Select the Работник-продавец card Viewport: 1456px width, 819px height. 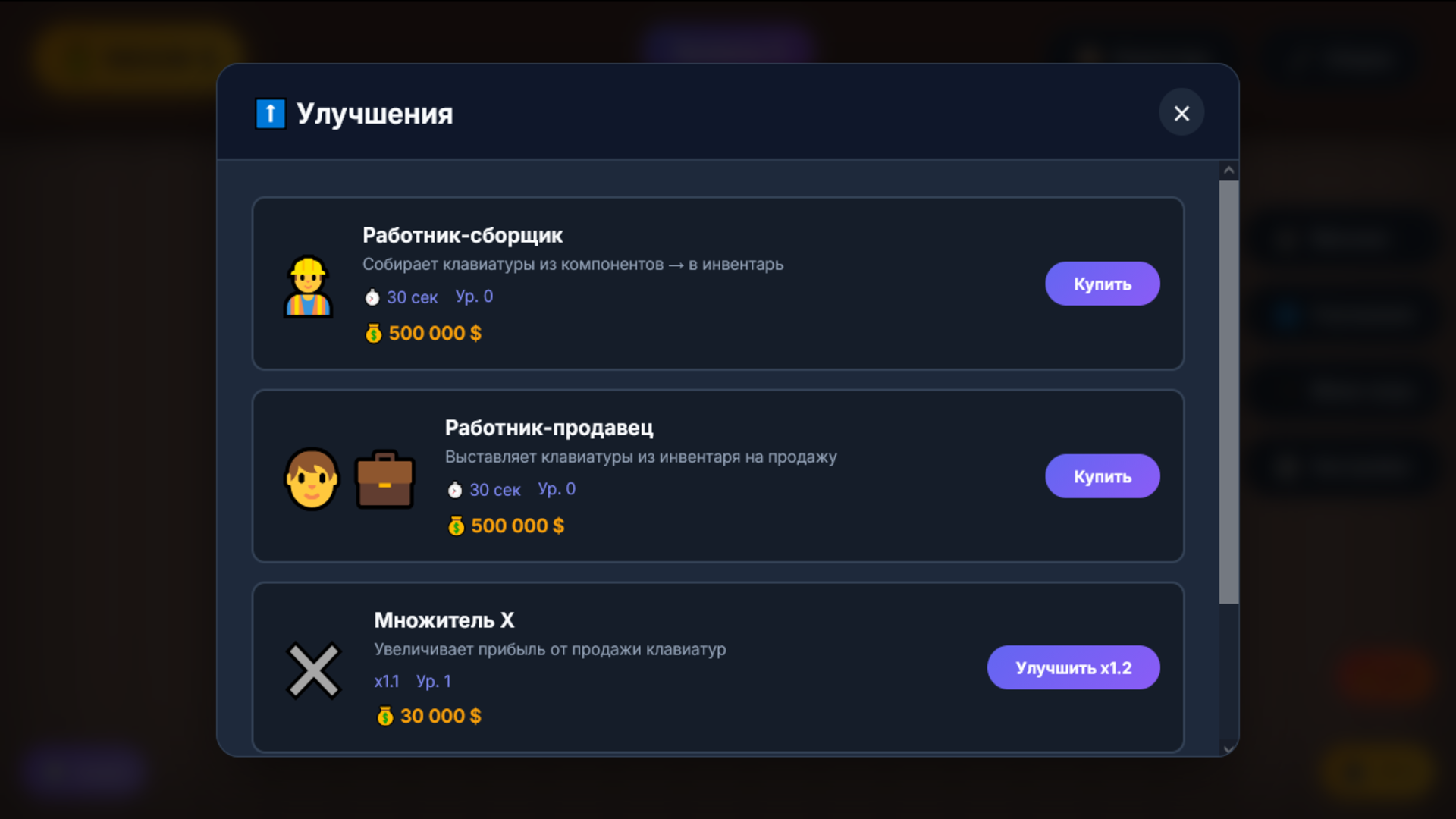pyautogui.click(x=718, y=475)
